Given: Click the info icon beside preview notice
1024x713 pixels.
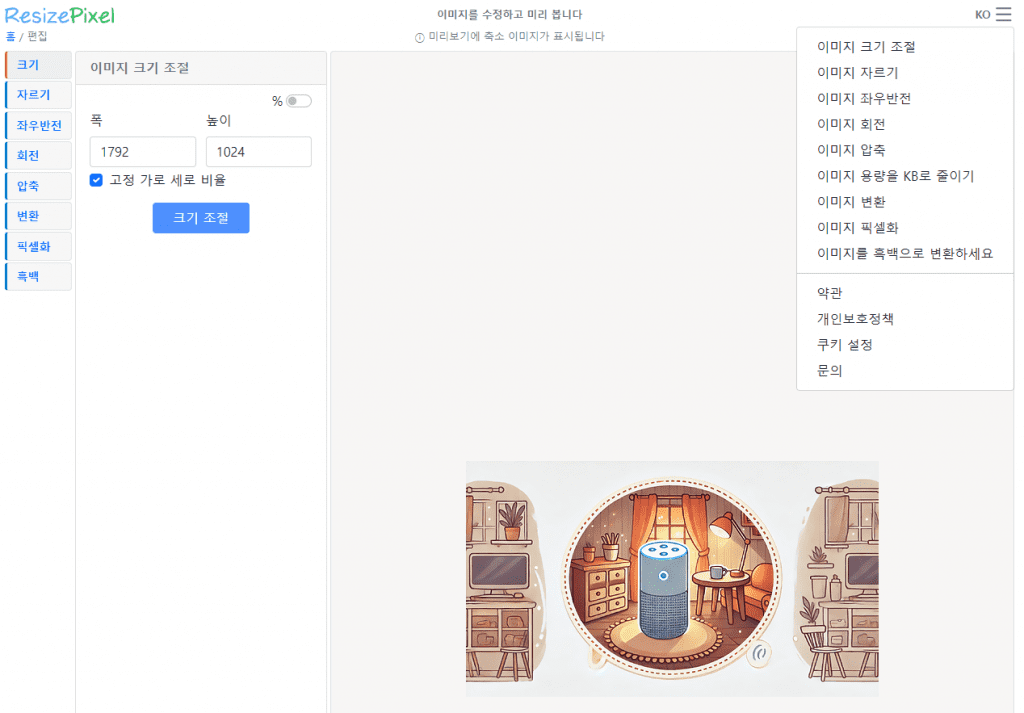Looking at the screenshot, I should pos(420,37).
